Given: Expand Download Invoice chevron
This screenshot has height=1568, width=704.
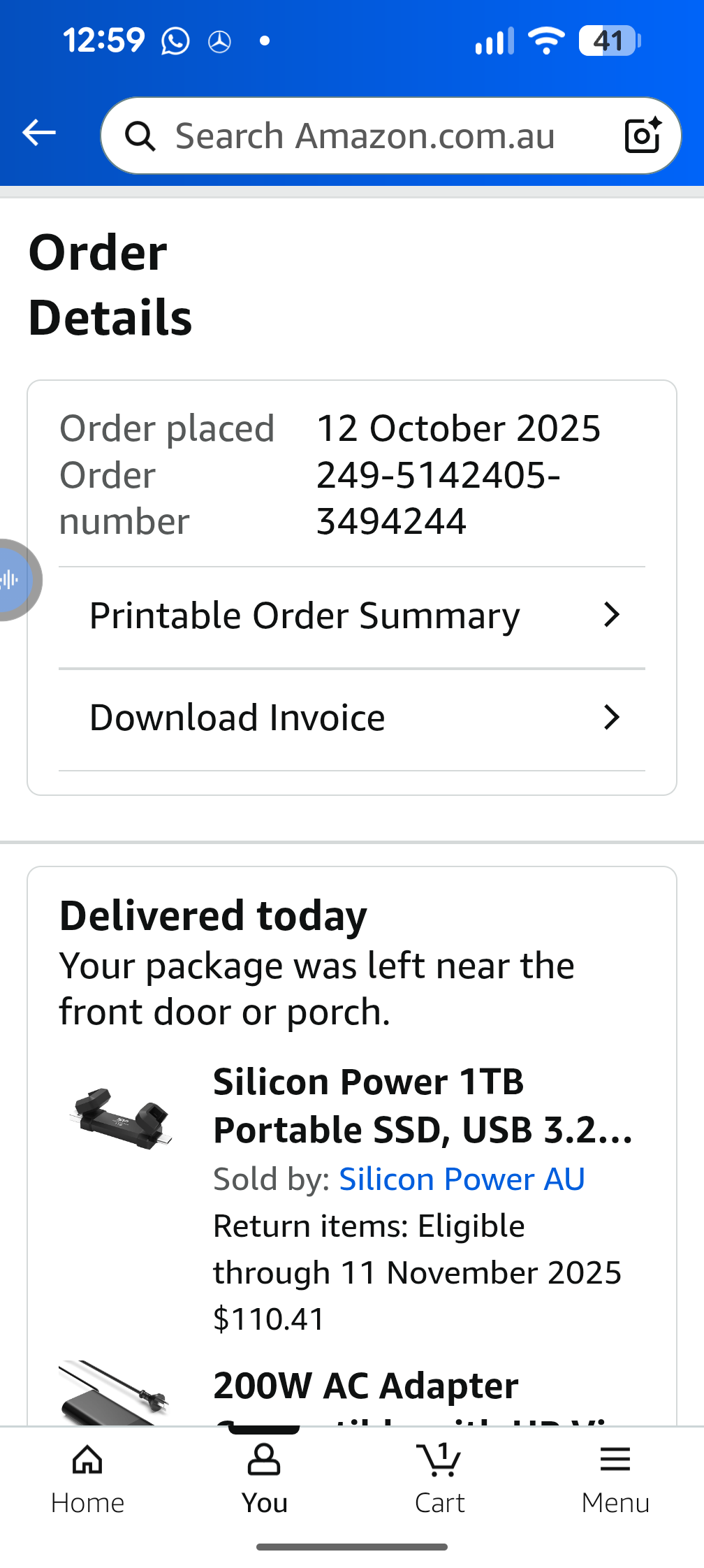Looking at the screenshot, I should point(612,717).
